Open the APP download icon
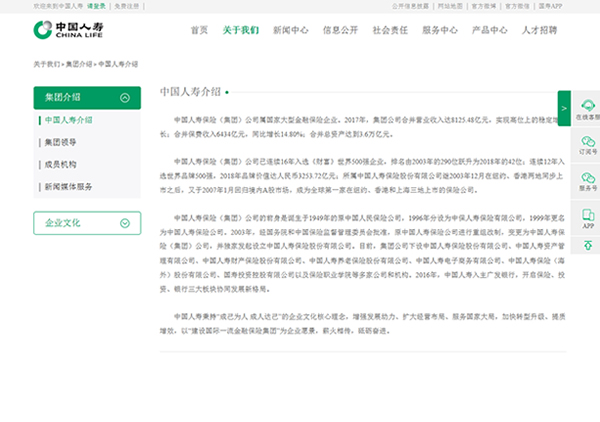Image resolution: width=600 pixels, height=422 pixels. click(587, 218)
